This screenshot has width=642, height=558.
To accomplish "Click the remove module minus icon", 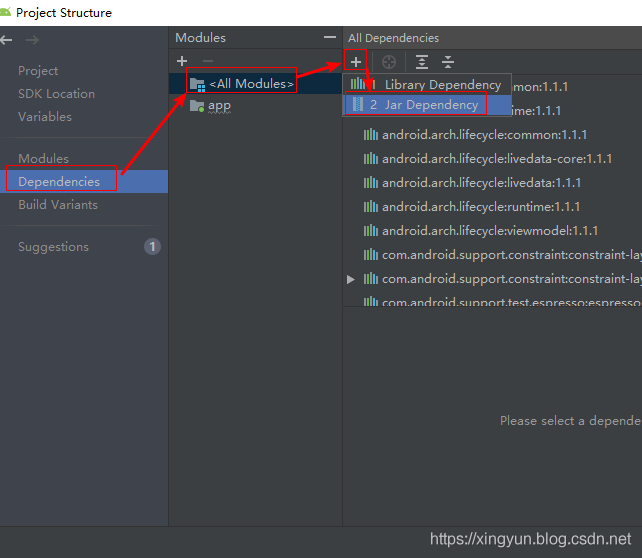I will click(x=208, y=62).
